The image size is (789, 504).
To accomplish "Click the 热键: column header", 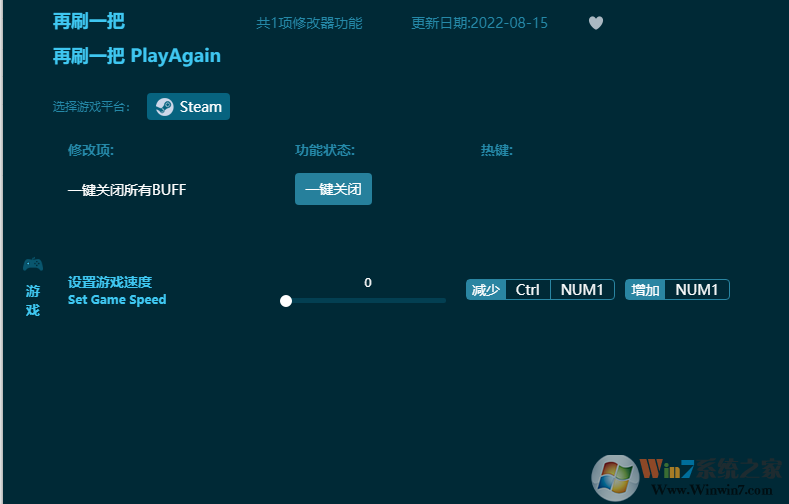I will [x=497, y=150].
